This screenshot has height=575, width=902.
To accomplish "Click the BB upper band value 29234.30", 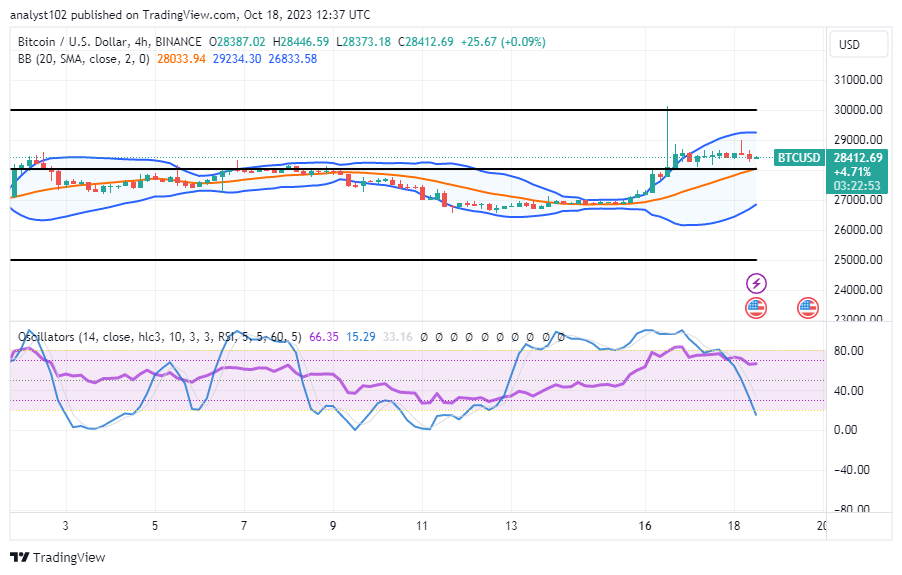I will click(237, 59).
